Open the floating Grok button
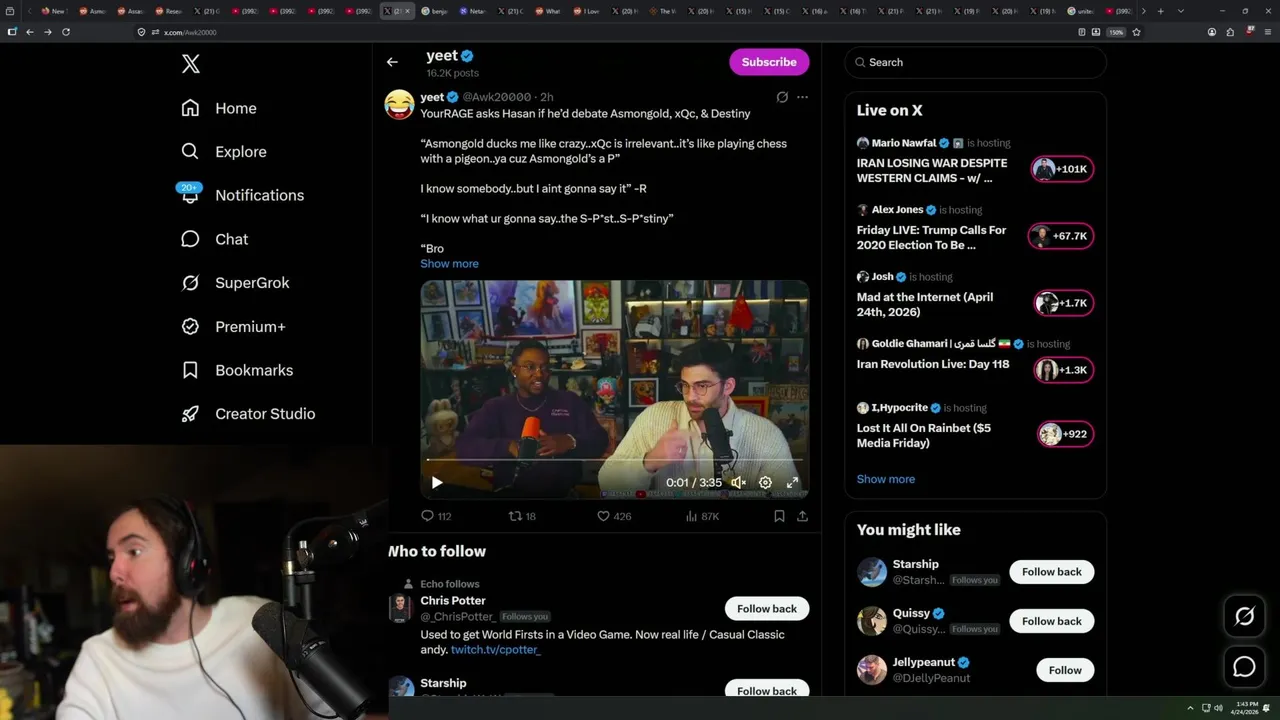This screenshot has width=1280, height=720. [x=1244, y=617]
